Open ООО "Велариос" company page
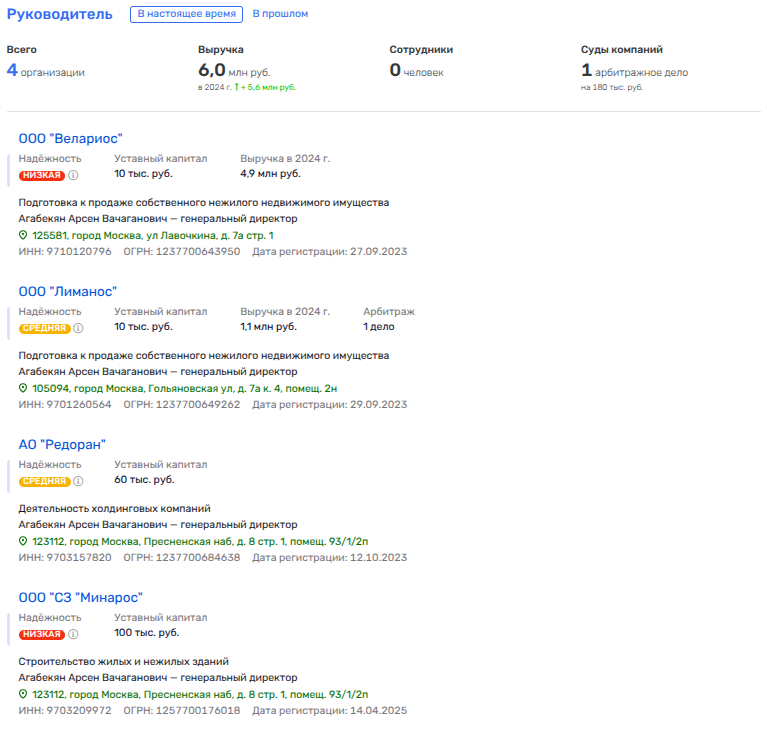The height and width of the screenshot is (748, 767). point(70,138)
